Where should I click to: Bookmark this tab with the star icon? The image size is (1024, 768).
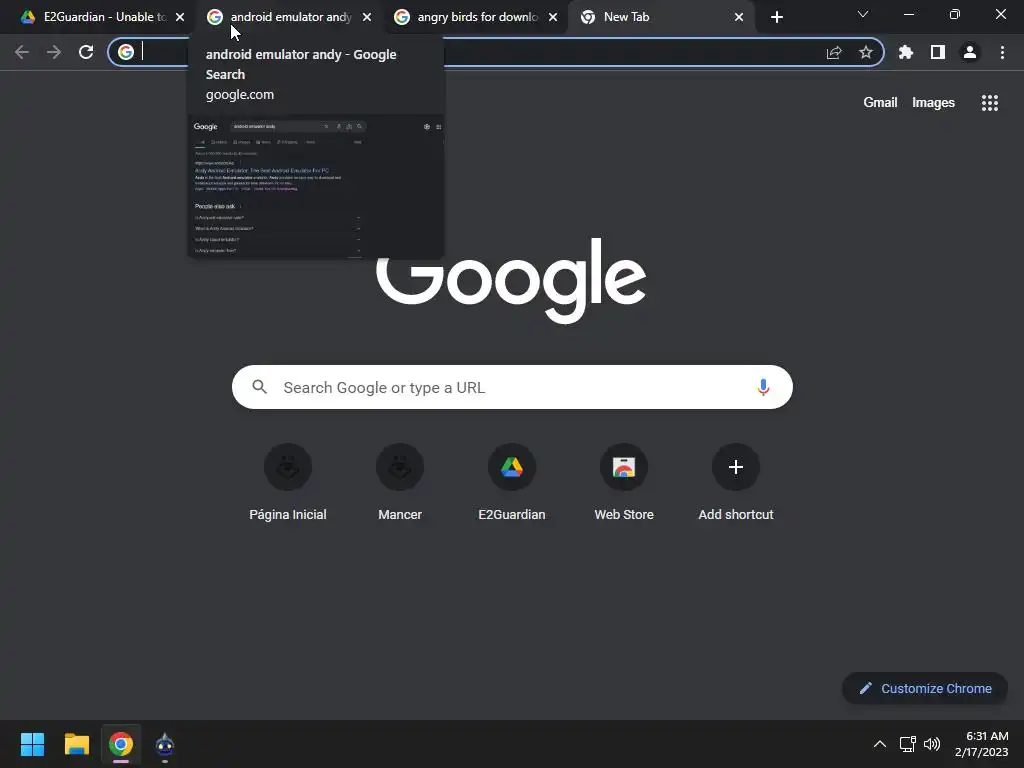tap(866, 52)
